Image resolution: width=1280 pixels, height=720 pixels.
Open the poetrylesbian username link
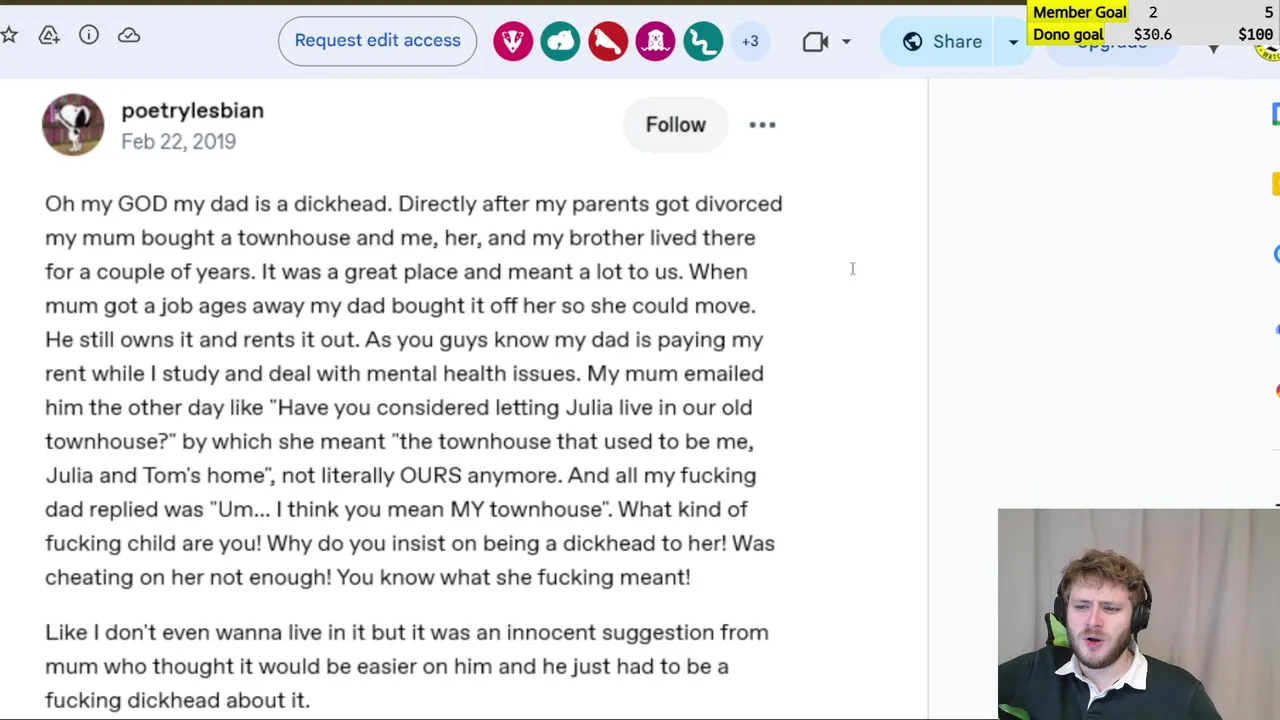coord(192,111)
